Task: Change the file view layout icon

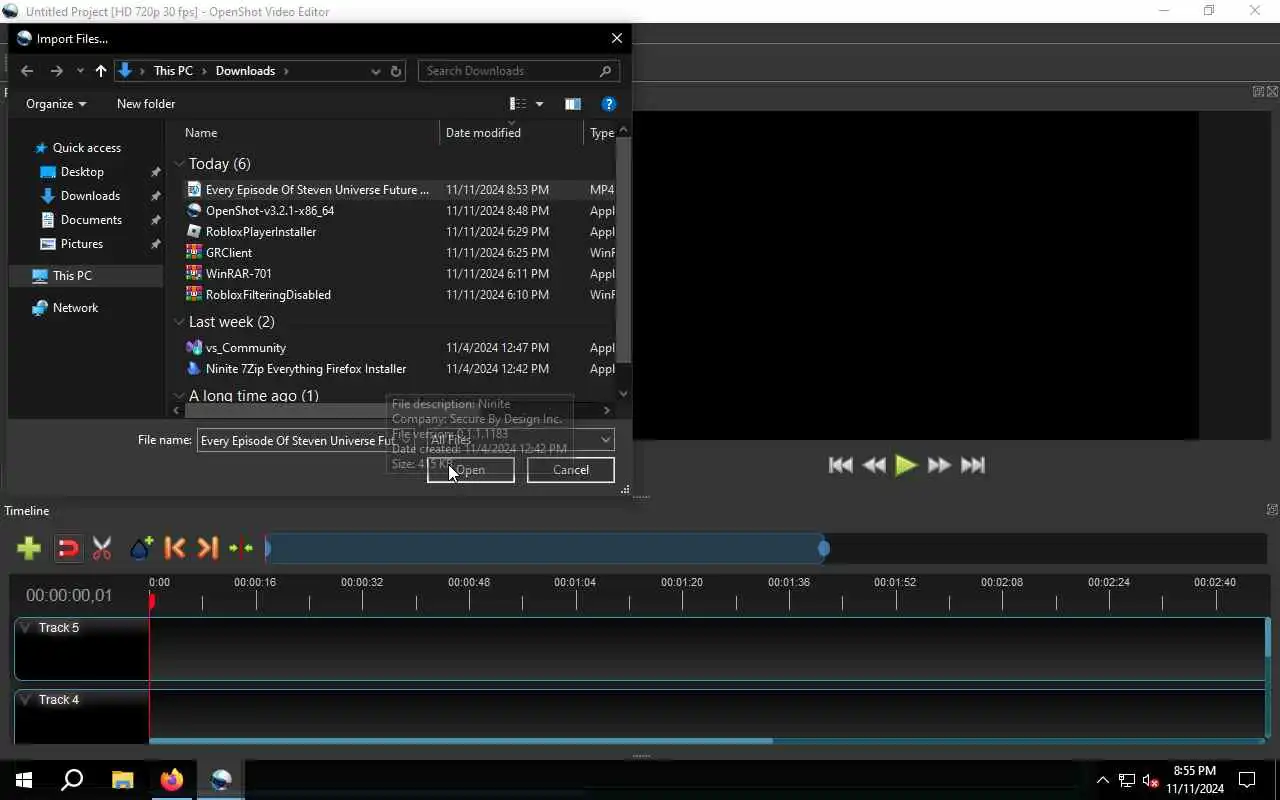Action: coord(518,104)
